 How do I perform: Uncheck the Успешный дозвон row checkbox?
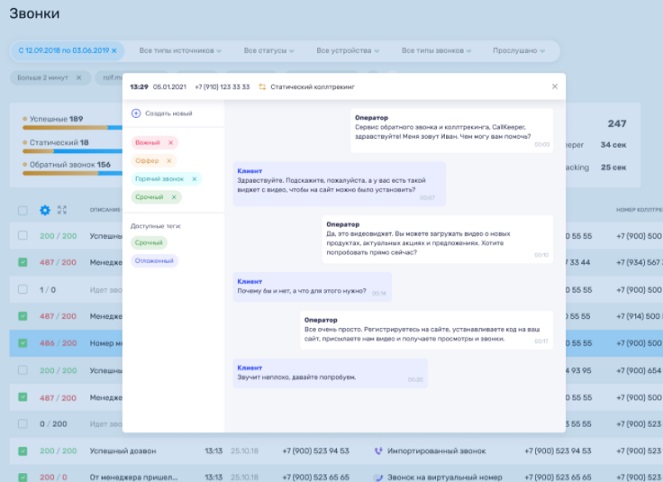[x=23, y=451]
